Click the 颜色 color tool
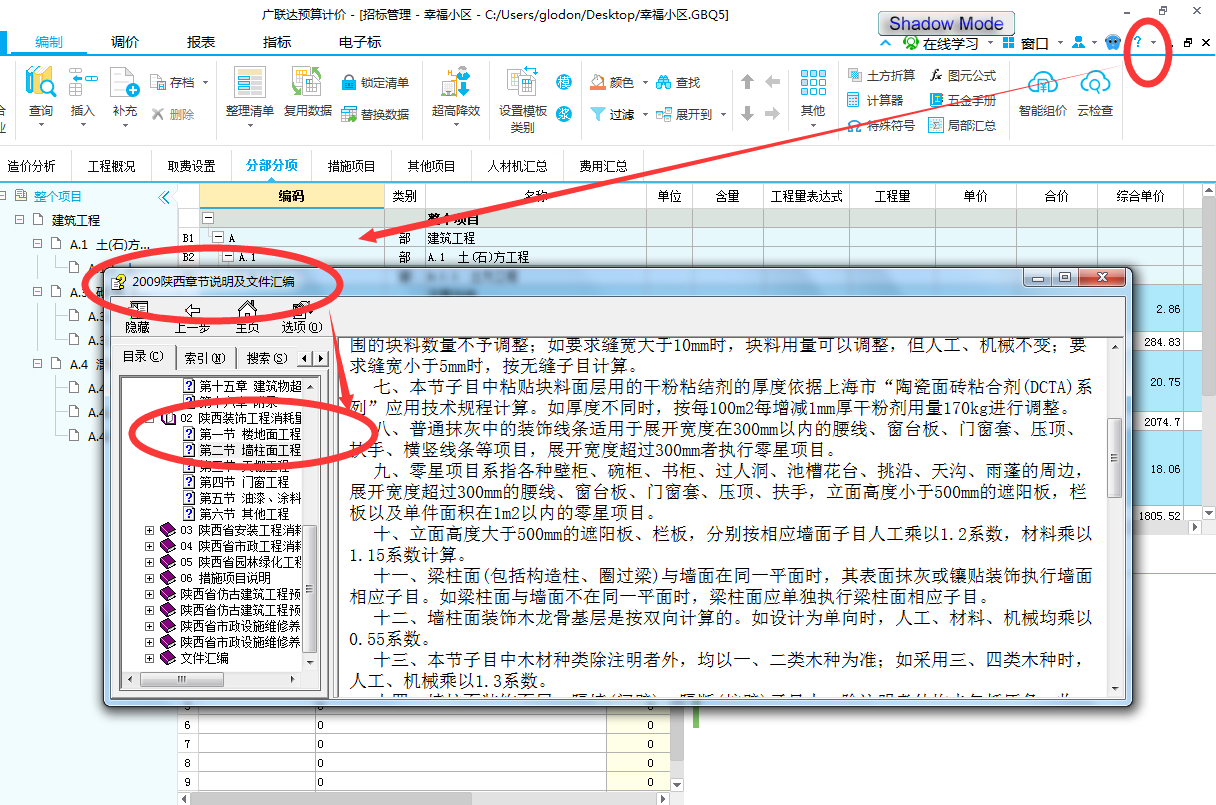Screen dimensions: 1216x805 tap(613, 82)
